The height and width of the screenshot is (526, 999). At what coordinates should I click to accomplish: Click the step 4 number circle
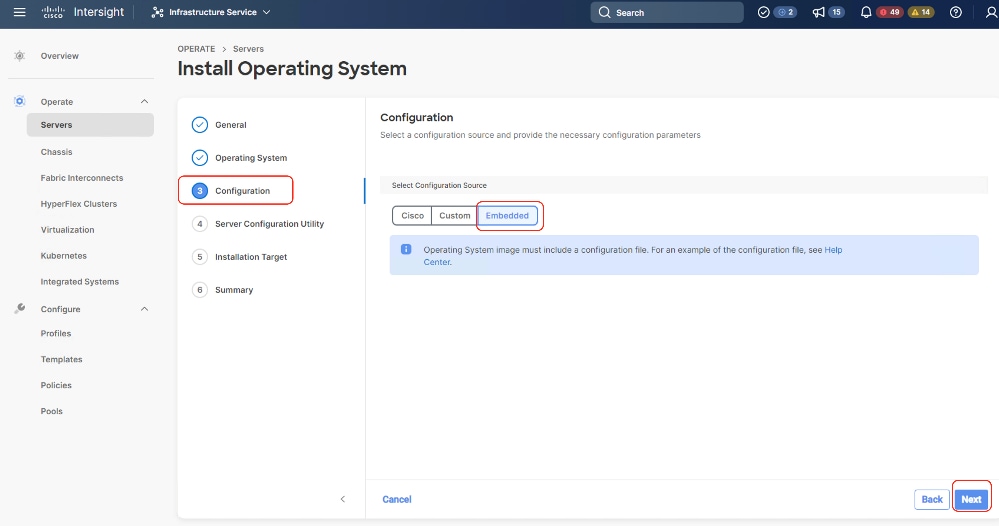click(200, 224)
